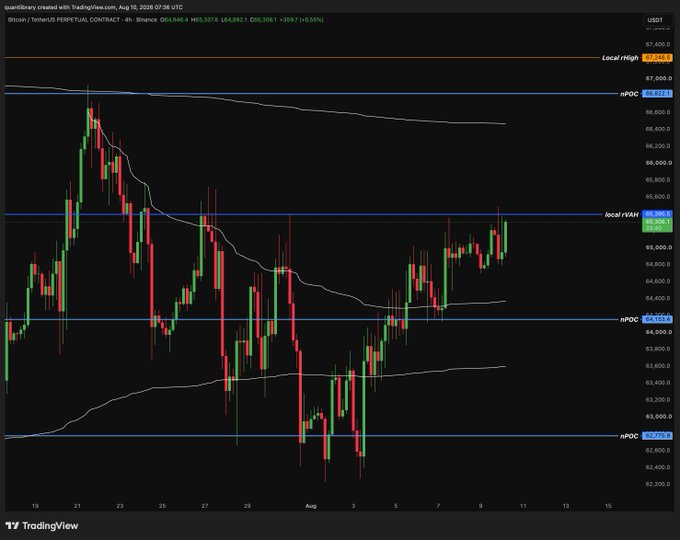Click date 9 on the time axis
This screenshot has width=680, height=540.
[481, 506]
